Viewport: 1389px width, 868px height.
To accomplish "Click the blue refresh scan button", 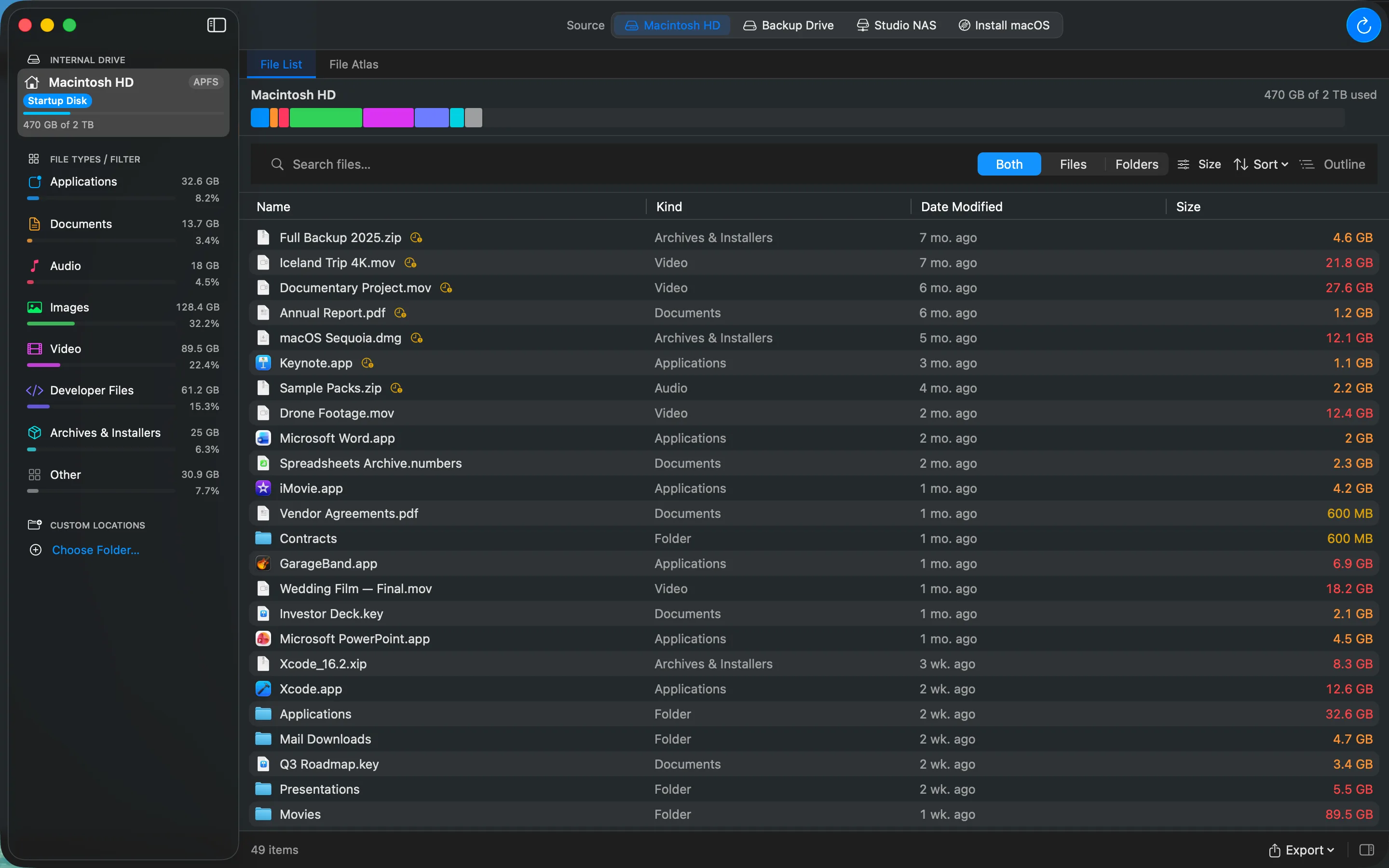I will [1363, 25].
